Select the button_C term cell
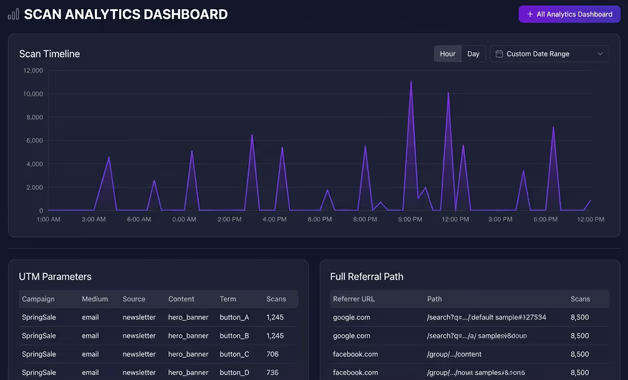 point(234,354)
